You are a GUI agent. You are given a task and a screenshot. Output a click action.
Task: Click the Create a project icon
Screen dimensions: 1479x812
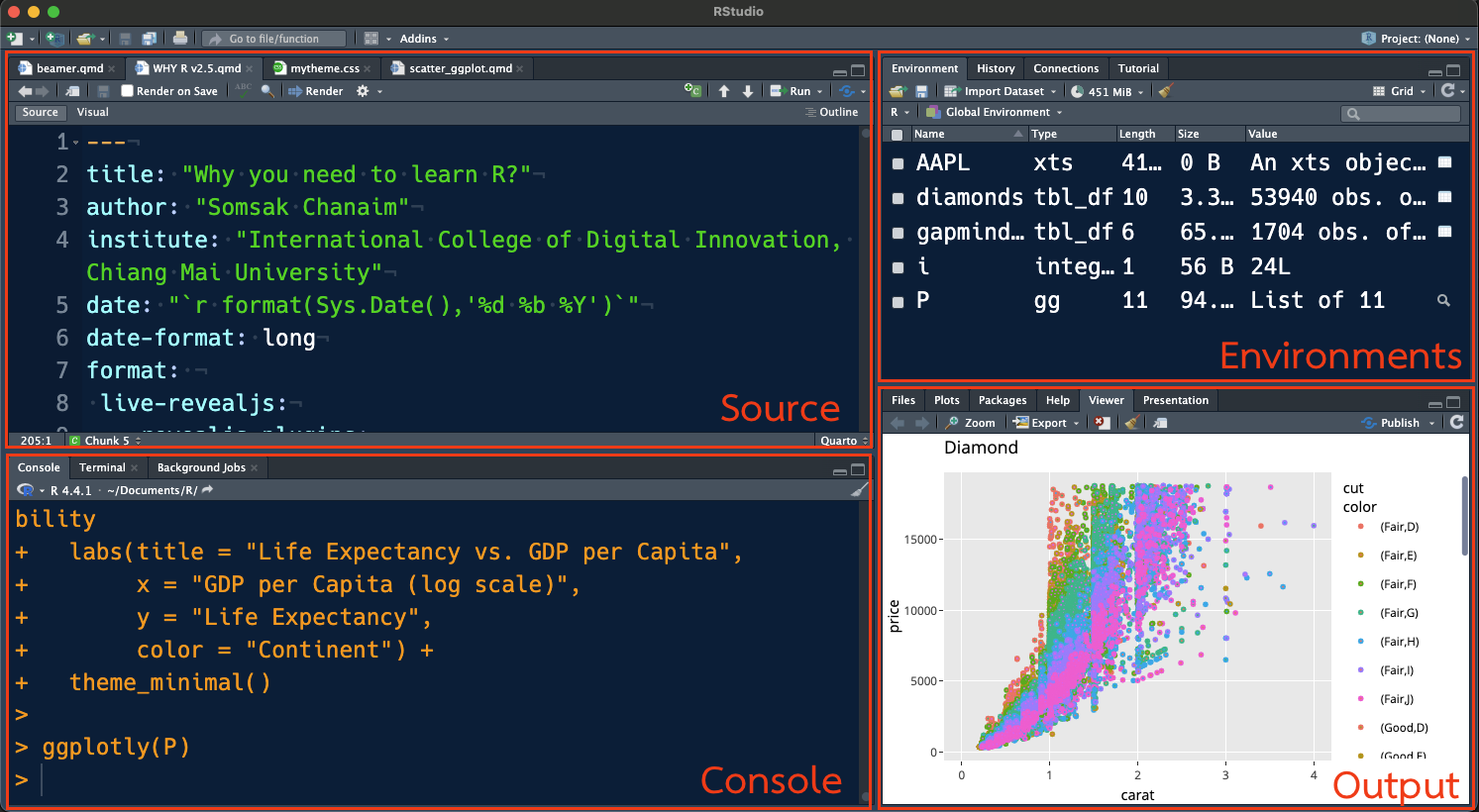coord(55,39)
